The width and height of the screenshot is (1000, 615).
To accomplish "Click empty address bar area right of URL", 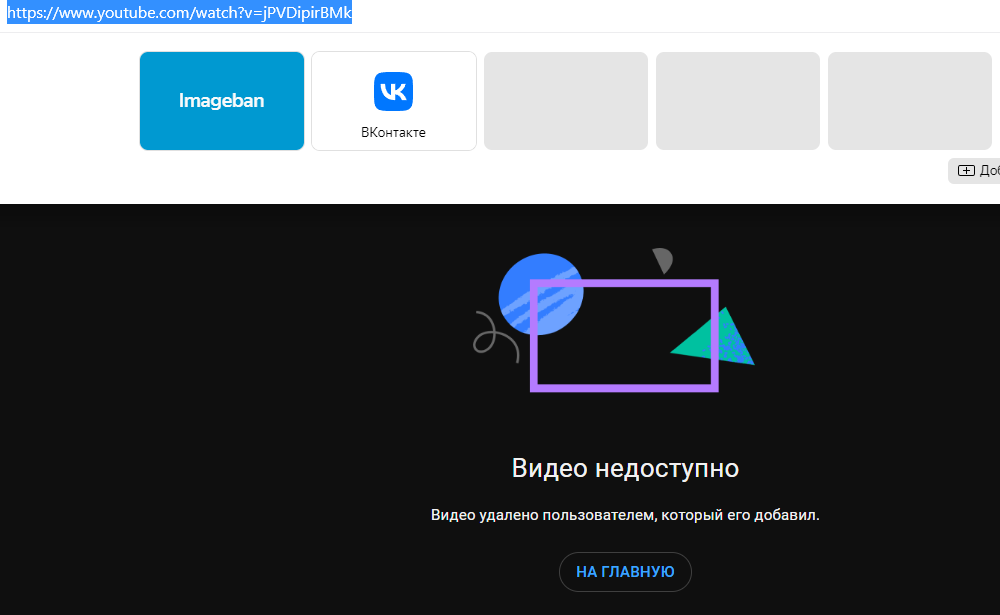I will coord(650,14).
